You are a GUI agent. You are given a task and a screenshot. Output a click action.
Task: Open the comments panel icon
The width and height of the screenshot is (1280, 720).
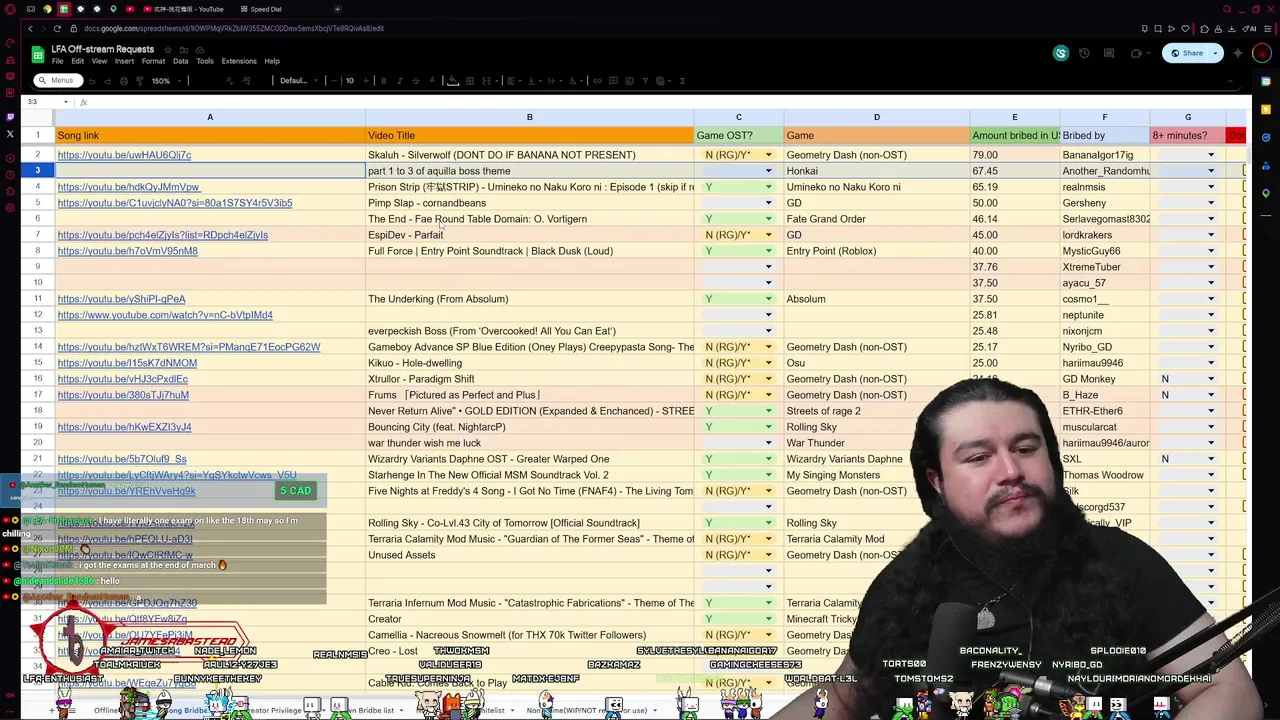click(1109, 53)
